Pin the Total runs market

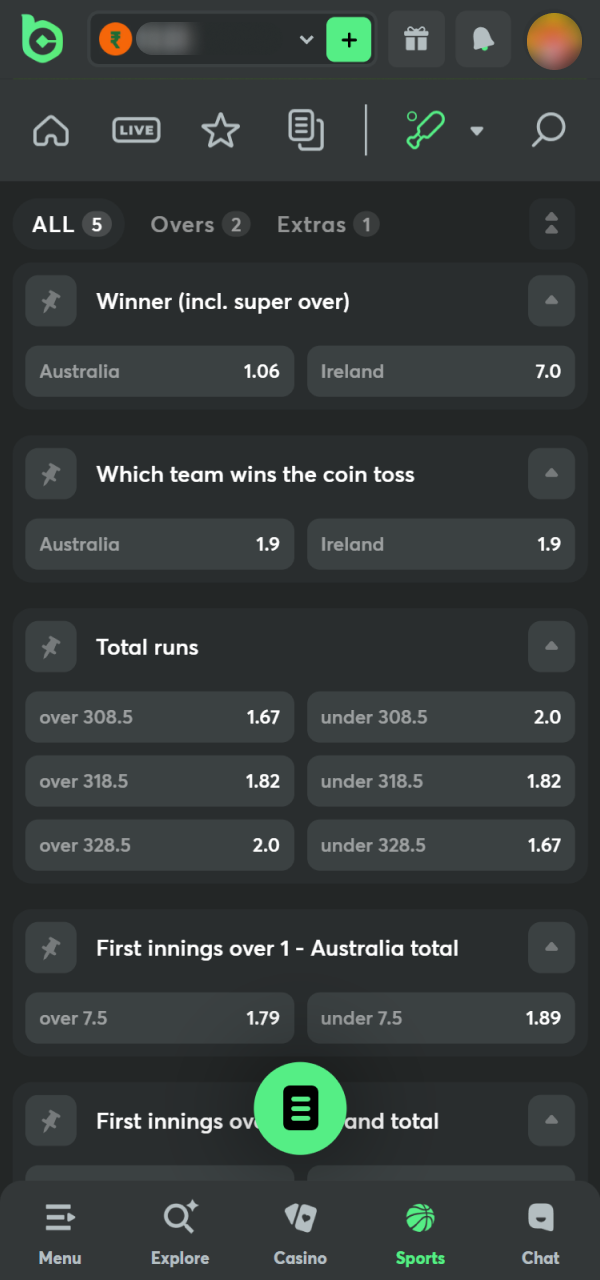pos(51,647)
